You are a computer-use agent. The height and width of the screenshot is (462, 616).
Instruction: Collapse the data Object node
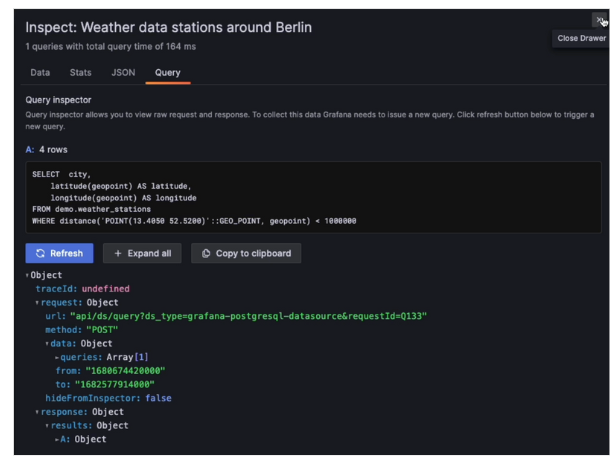point(47,344)
